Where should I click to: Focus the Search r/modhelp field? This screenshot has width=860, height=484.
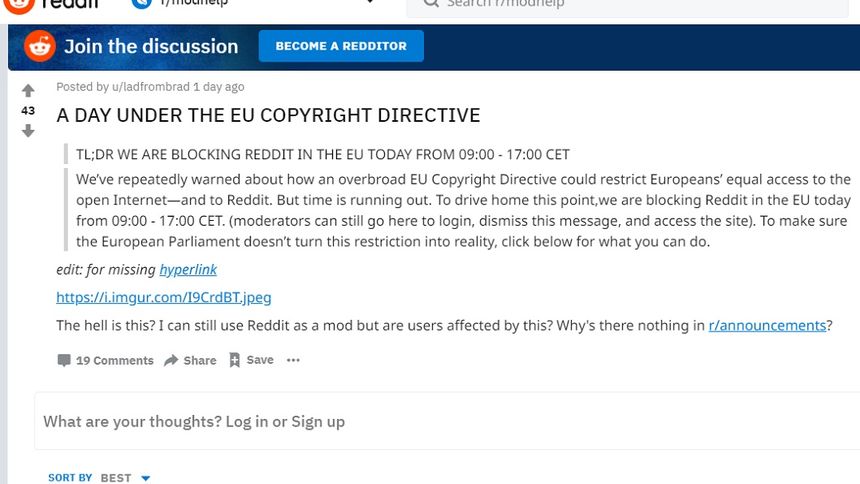(627, 5)
